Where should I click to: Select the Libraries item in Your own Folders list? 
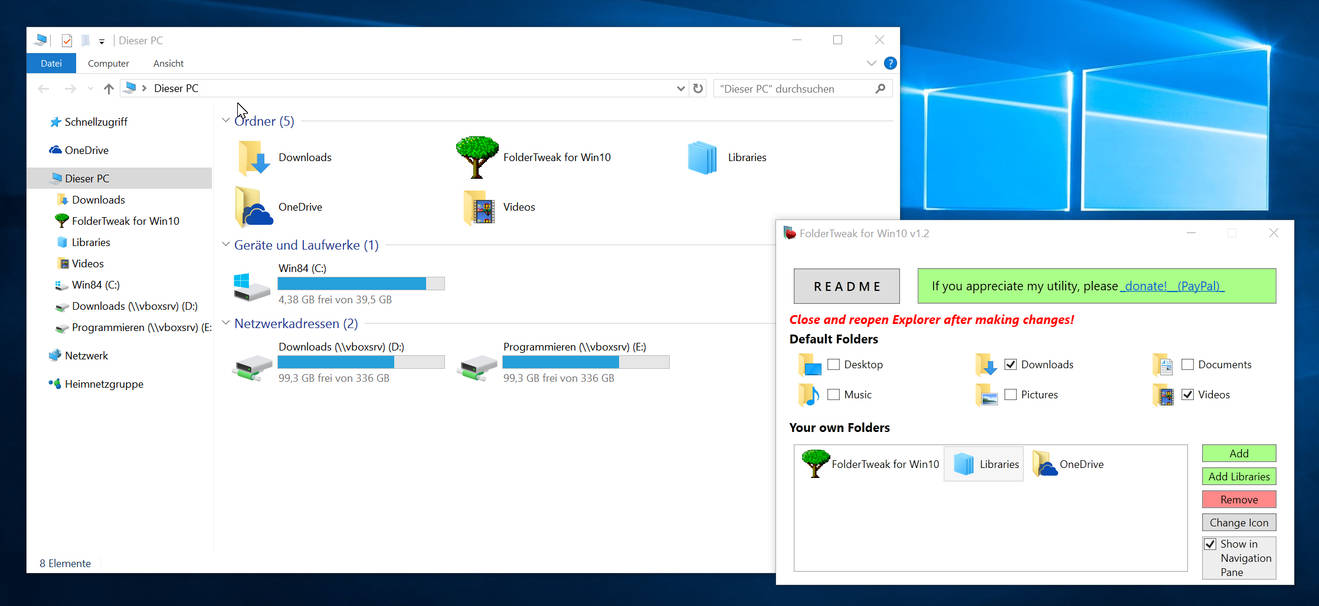(x=984, y=464)
